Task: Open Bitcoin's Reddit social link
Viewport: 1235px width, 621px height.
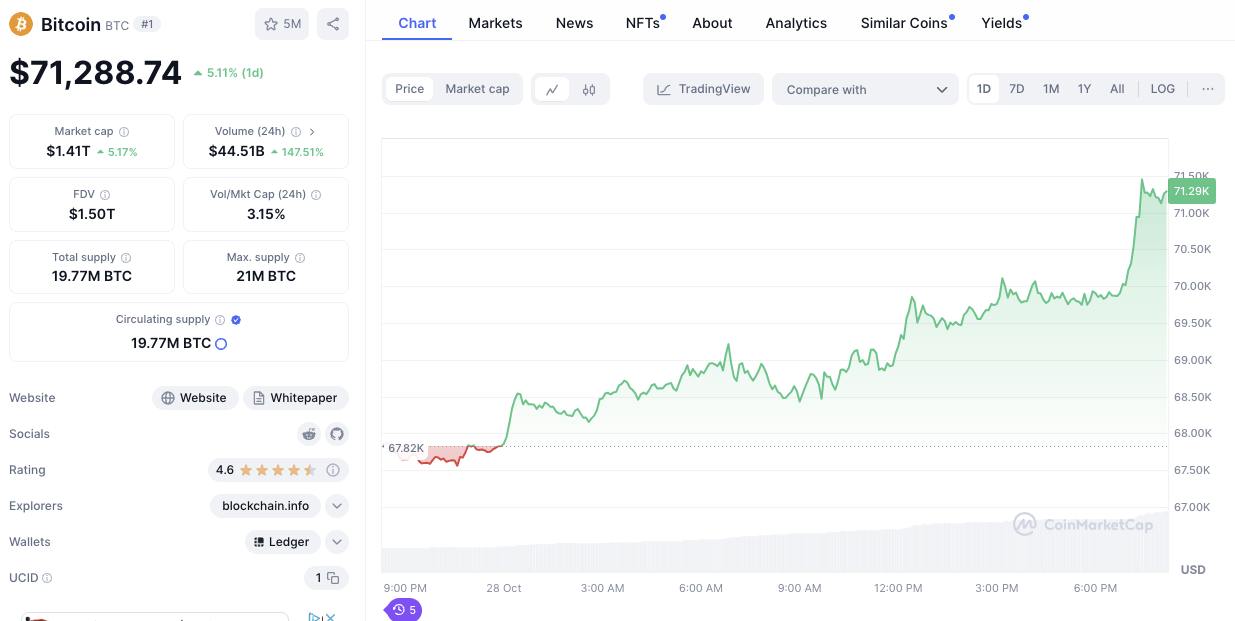Action: tap(309, 434)
